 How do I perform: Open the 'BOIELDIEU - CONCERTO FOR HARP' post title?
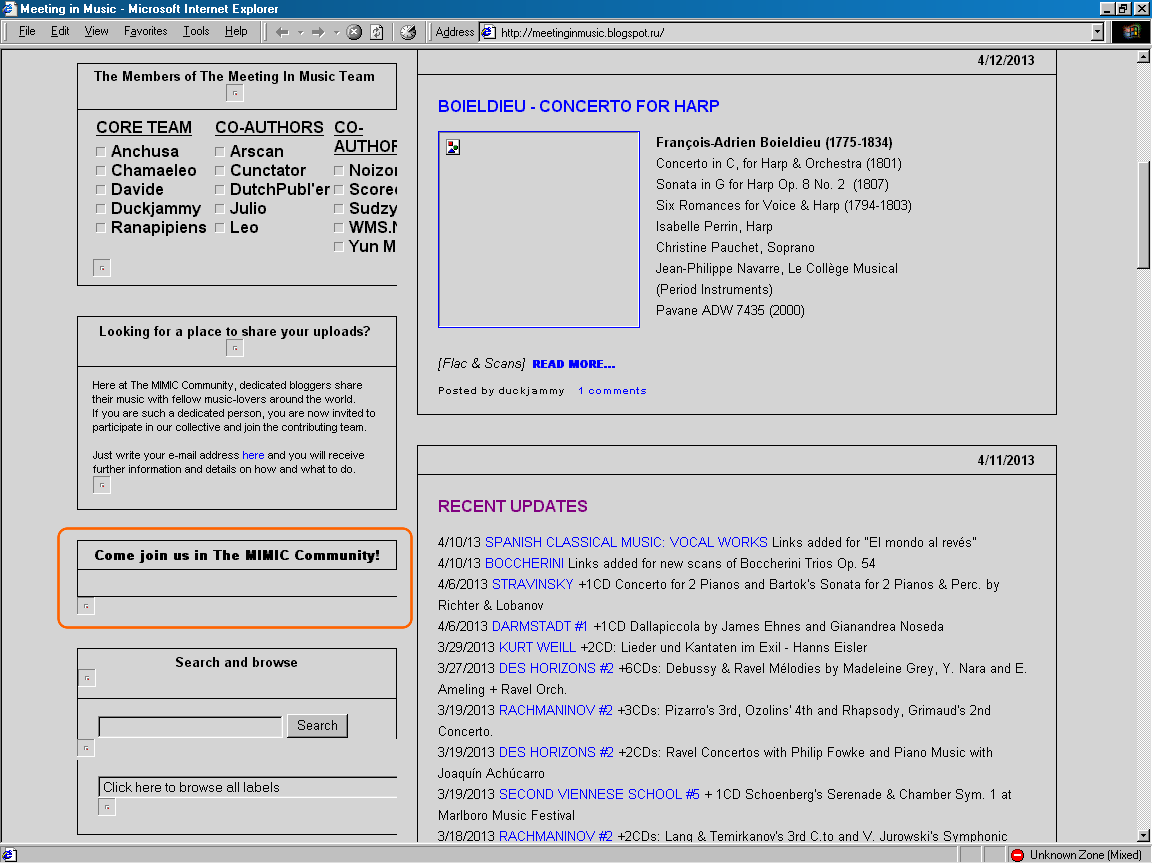point(578,107)
